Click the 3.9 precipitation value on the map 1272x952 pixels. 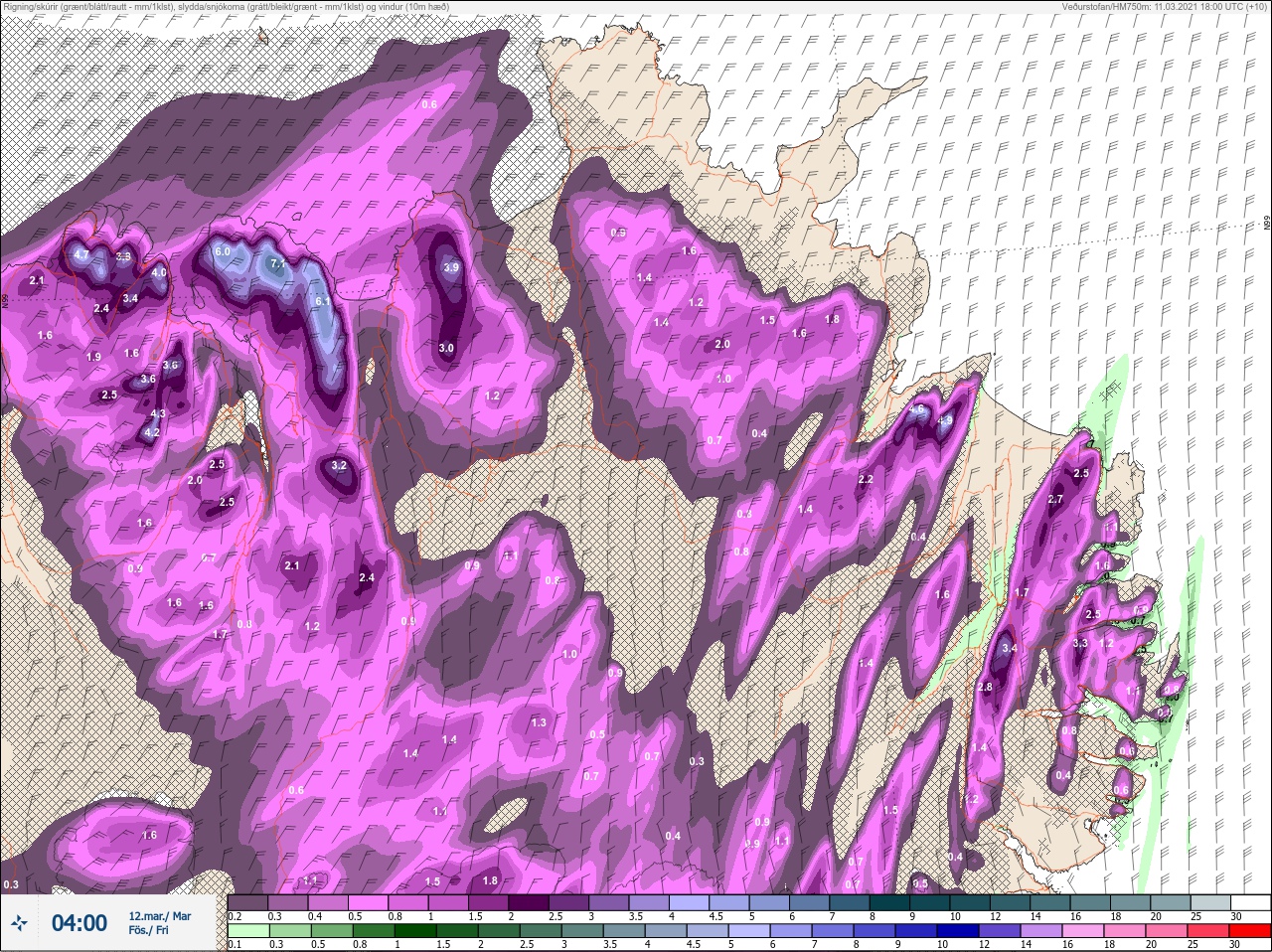pyautogui.click(x=451, y=267)
